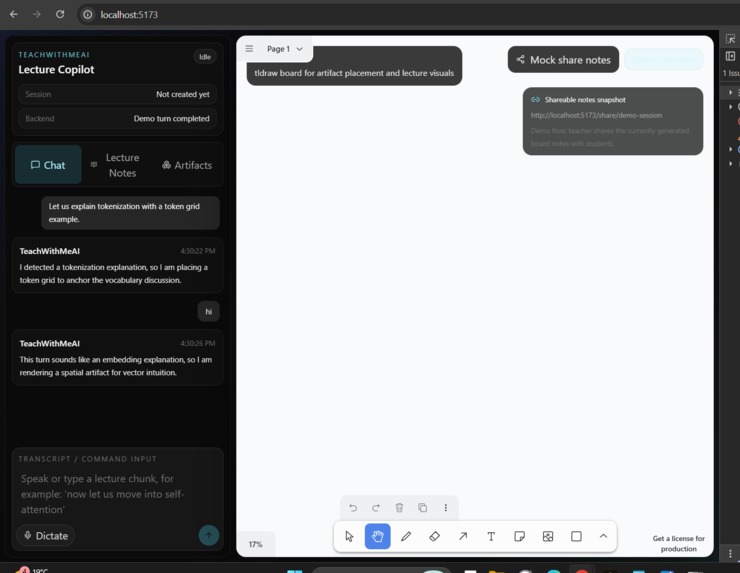Click the 17% zoom level
The height and width of the screenshot is (573, 740).
(x=255, y=544)
